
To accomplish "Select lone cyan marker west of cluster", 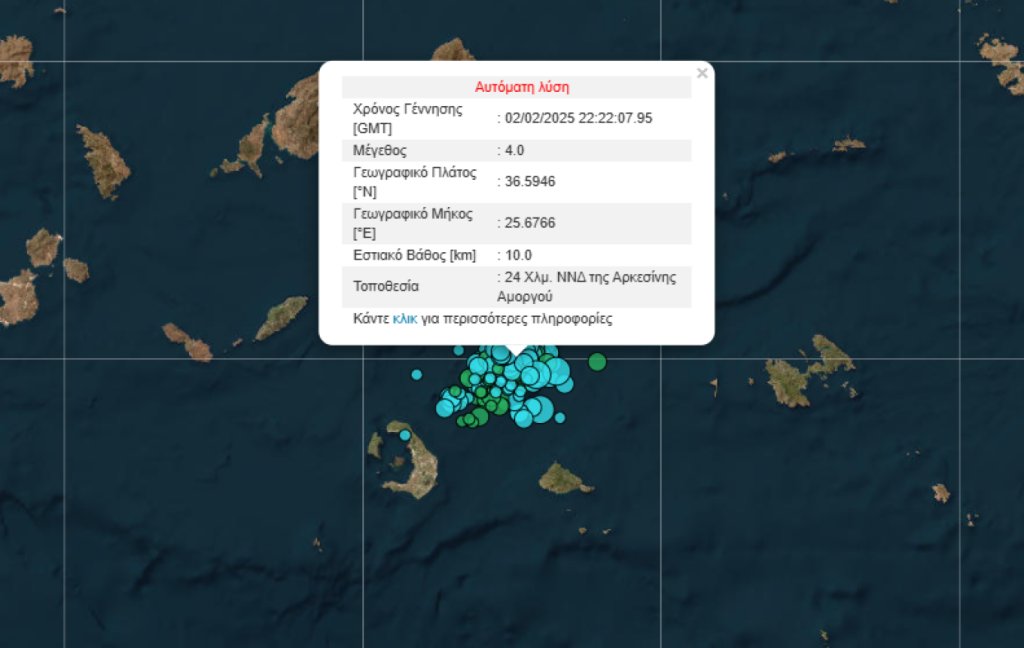I will [x=417, y=375].
